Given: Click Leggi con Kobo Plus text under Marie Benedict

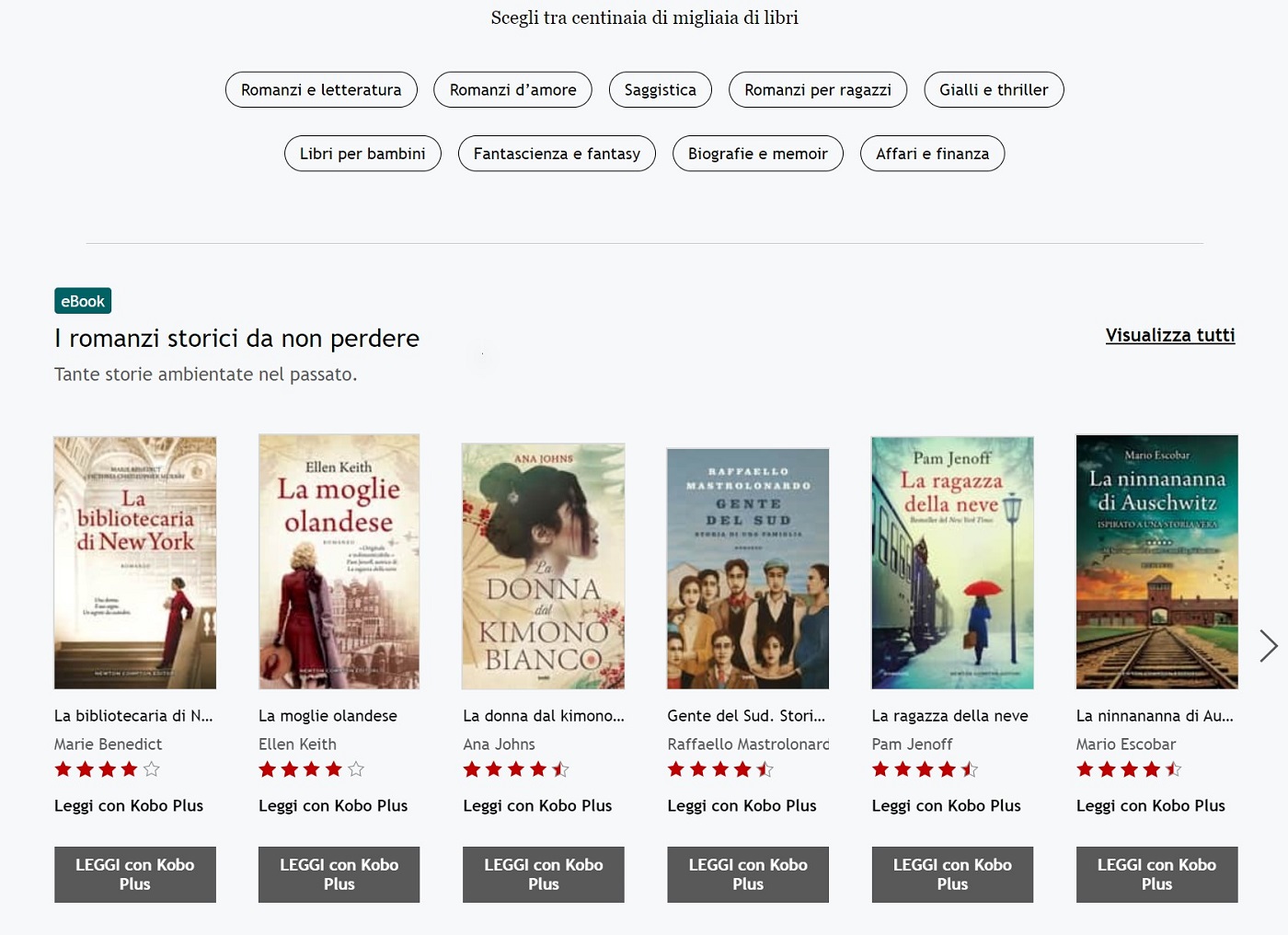Looking at the screenshot, I should tap(129, 805).
